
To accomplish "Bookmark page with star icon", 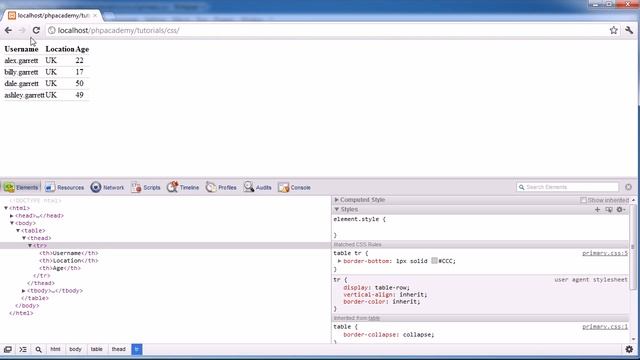I will click(x=613, y=30).
